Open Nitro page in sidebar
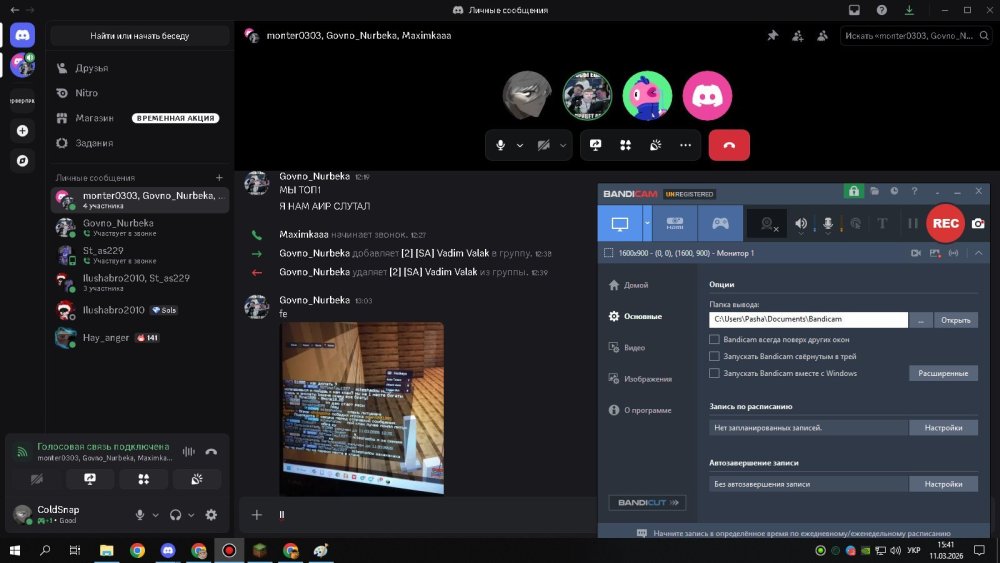The width and height of the screenshot is (1000, 563). [x=140, y=93]
